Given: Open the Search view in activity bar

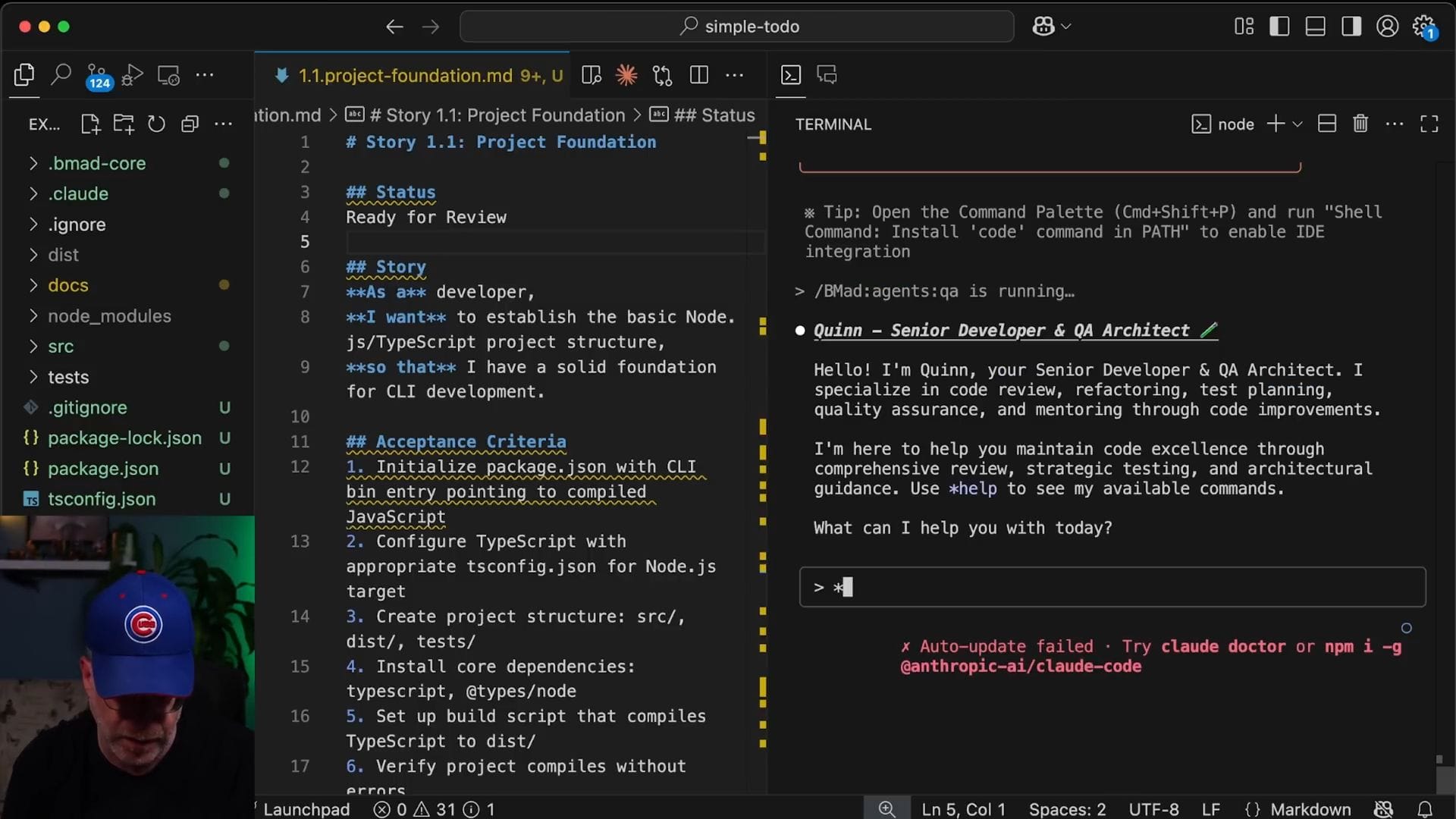Looking at the screenshot, I should 61,74.
